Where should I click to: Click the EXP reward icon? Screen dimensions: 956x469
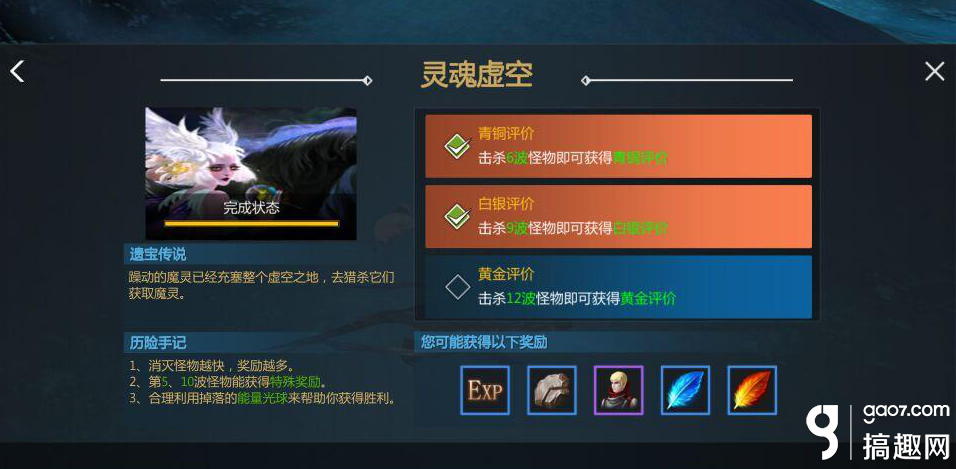point(485,390)
